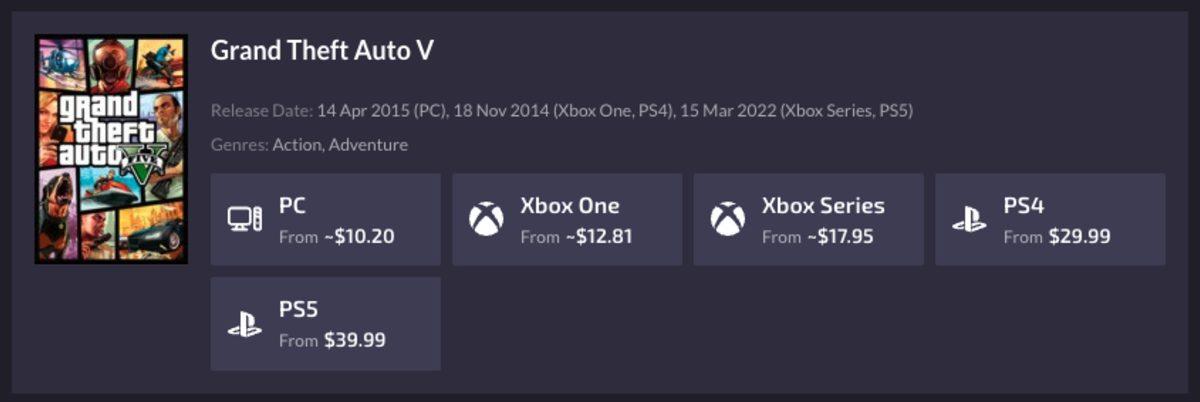Pick the Xbox Series platform label

coord(823,206)
